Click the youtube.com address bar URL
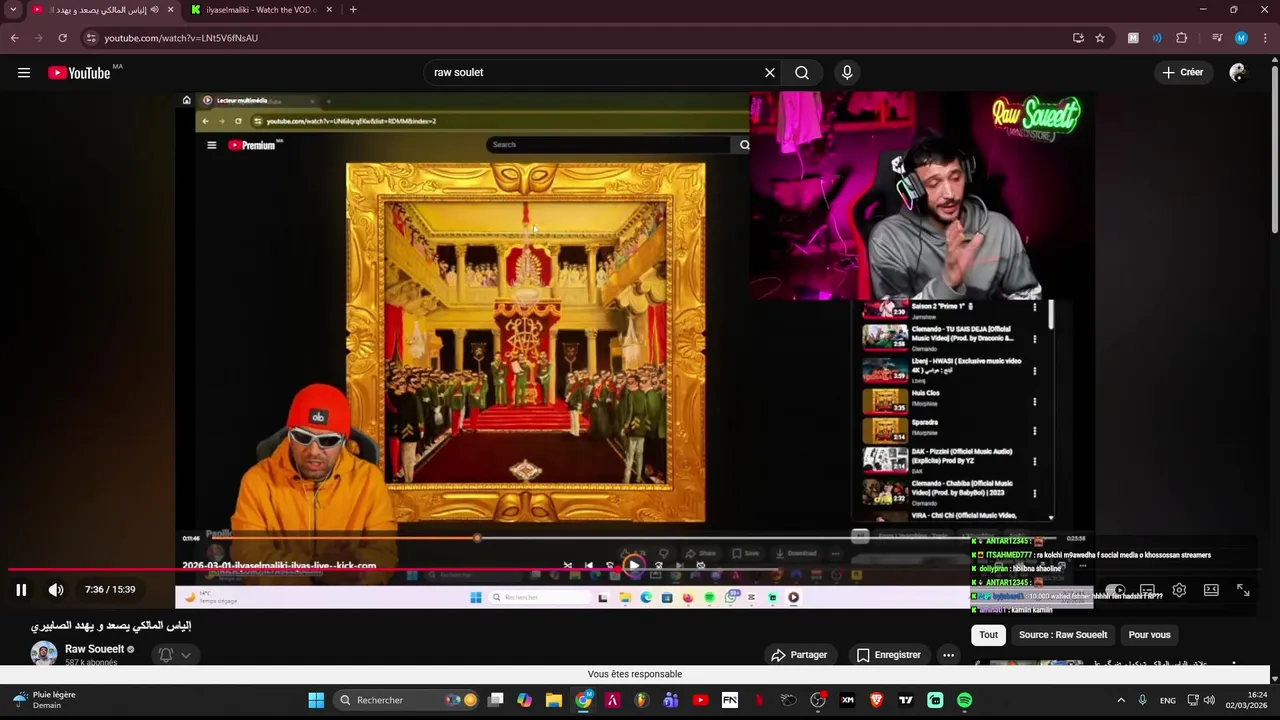Screen dimensions: 1280x720 181,38
